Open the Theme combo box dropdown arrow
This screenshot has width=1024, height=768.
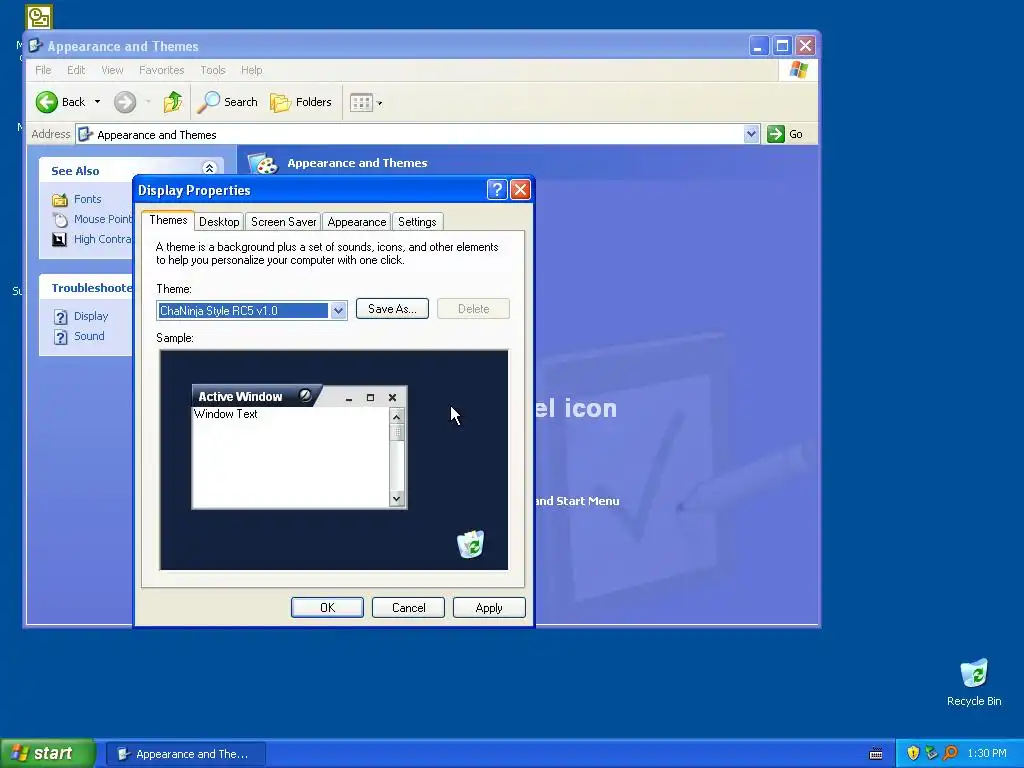click(338, 311)
